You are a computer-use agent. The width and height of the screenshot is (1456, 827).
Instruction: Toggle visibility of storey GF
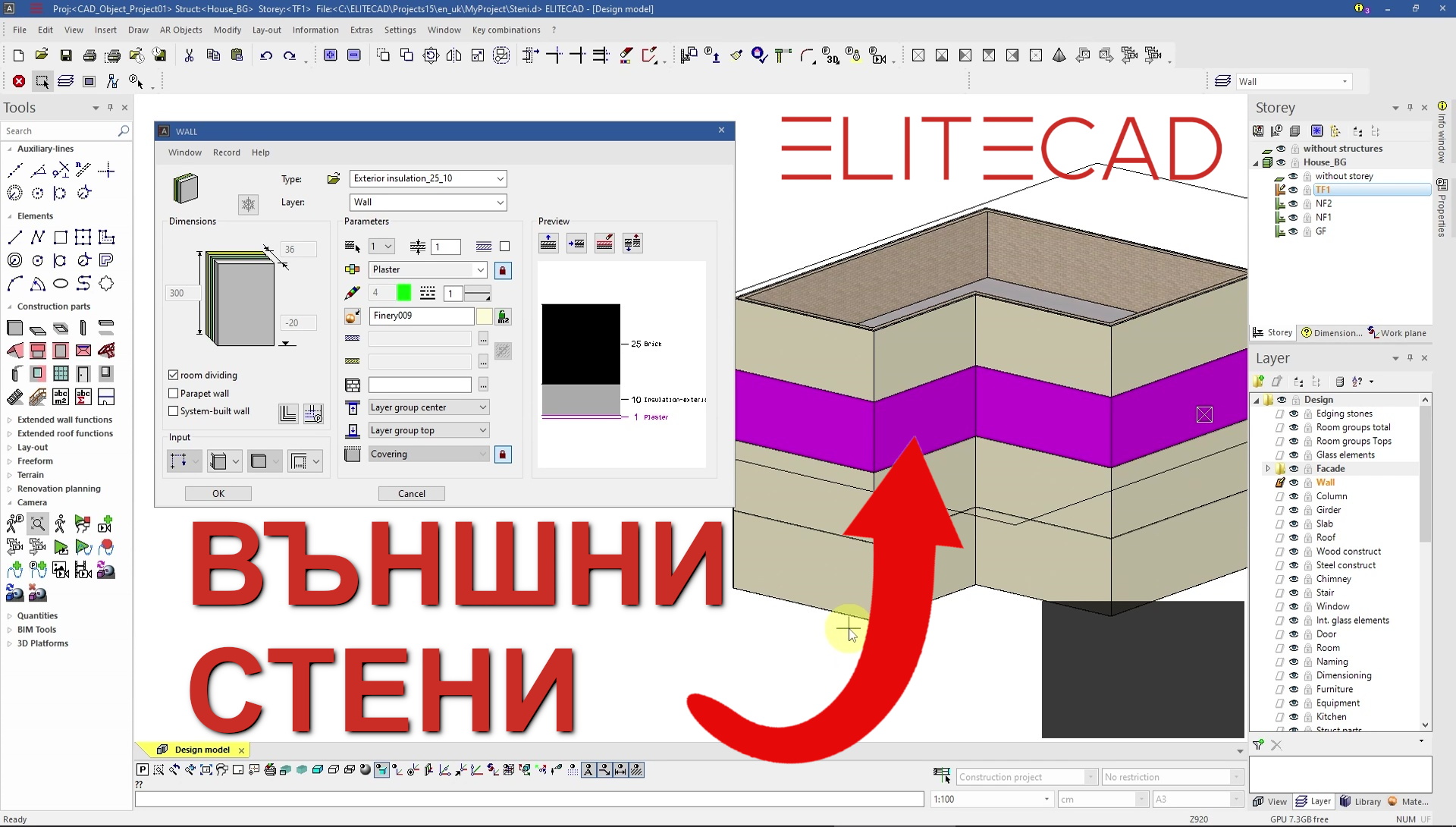(x=1293, y=231)
